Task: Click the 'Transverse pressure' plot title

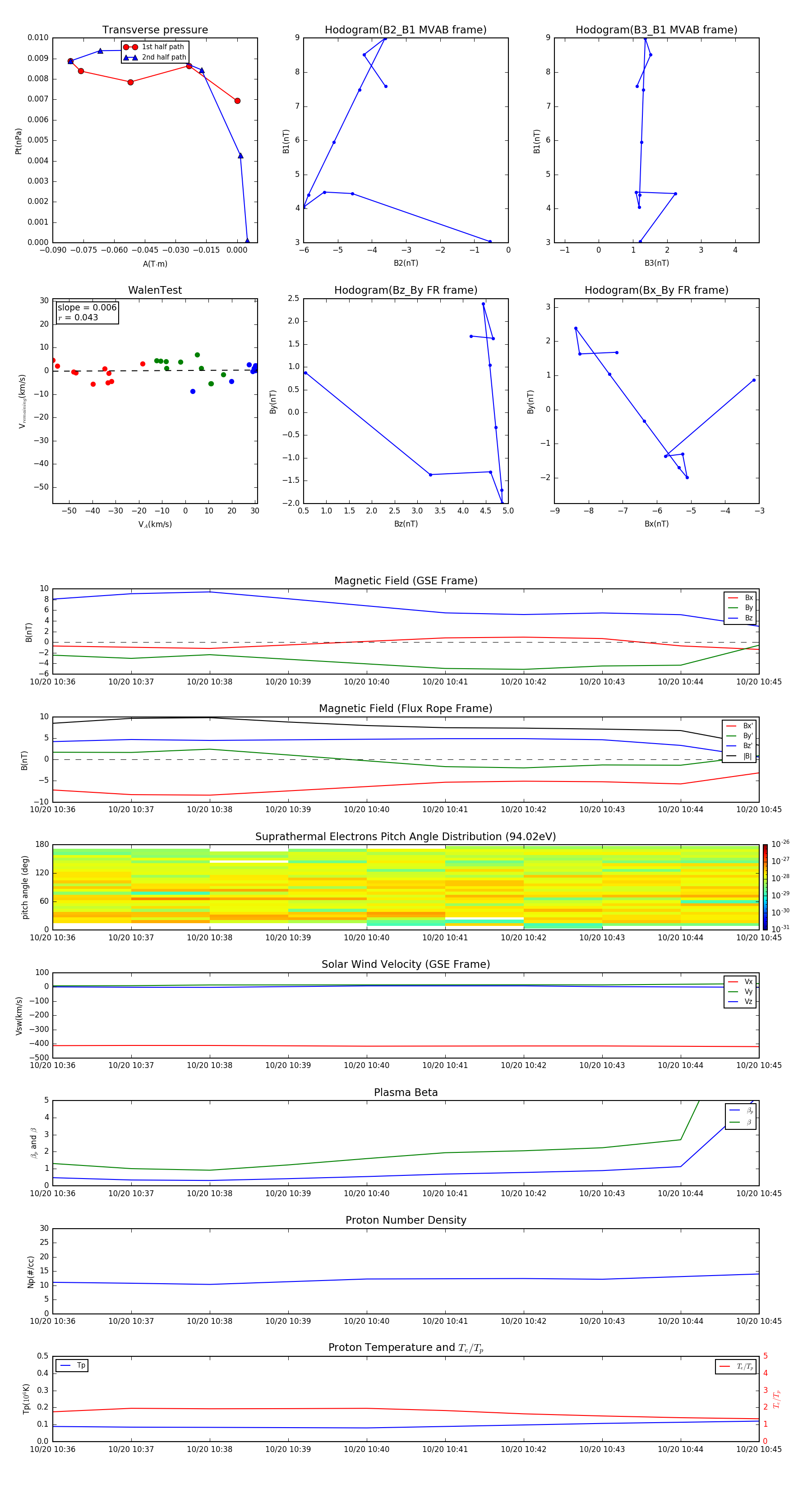Action: [155, 30]
